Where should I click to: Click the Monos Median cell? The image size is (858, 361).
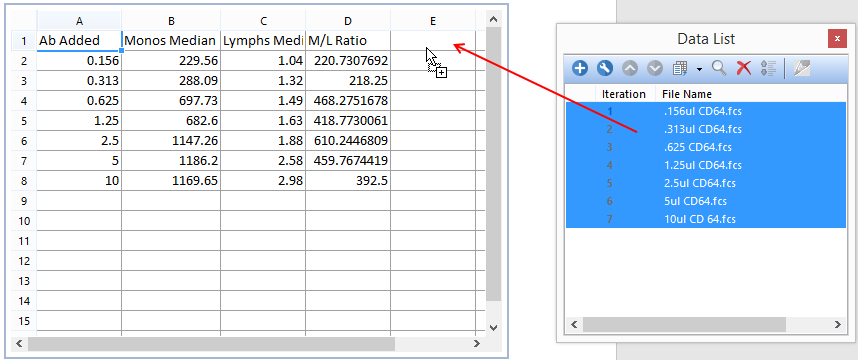(x=171, y=41)
